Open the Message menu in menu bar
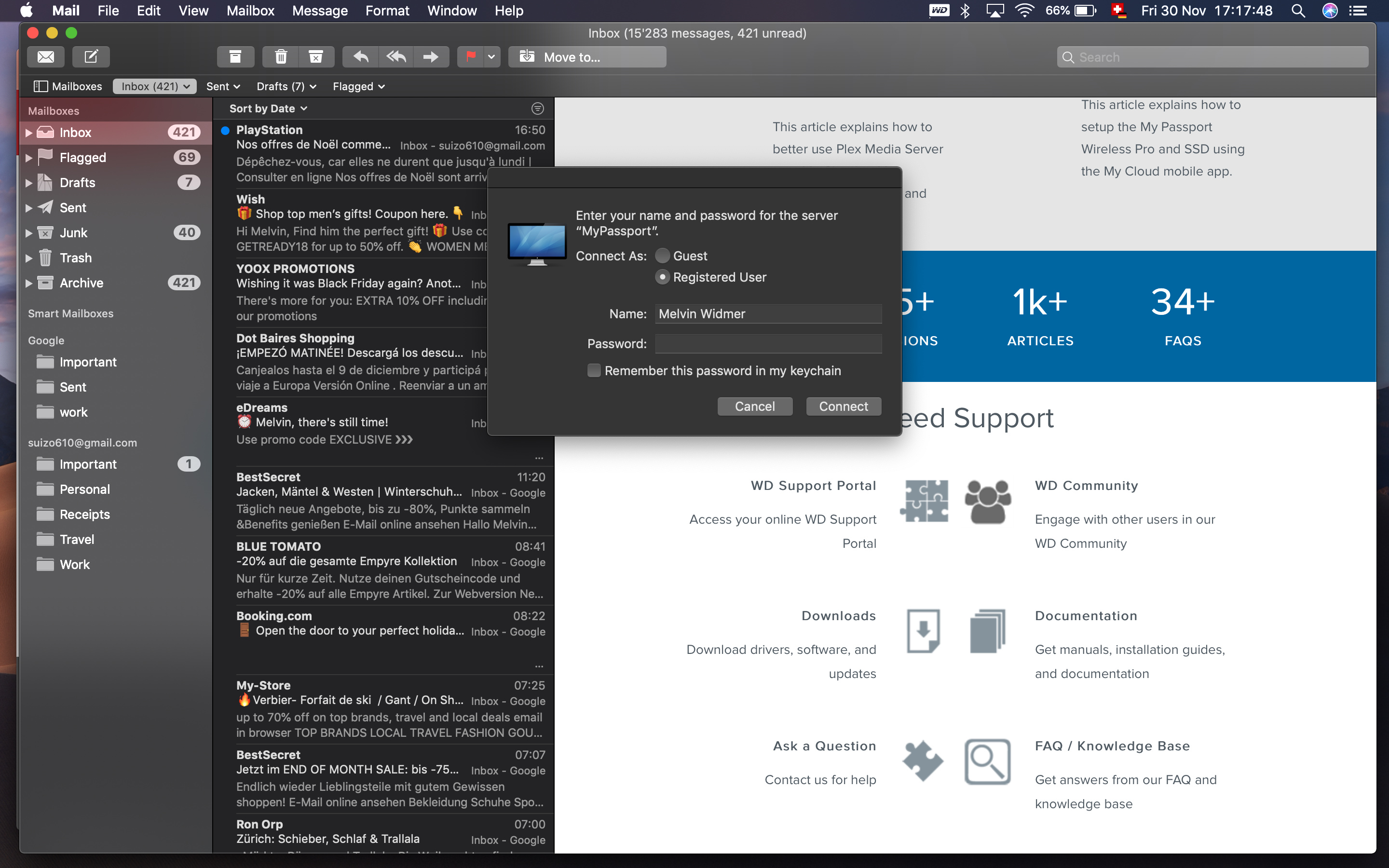 click(x=319, y=11)
